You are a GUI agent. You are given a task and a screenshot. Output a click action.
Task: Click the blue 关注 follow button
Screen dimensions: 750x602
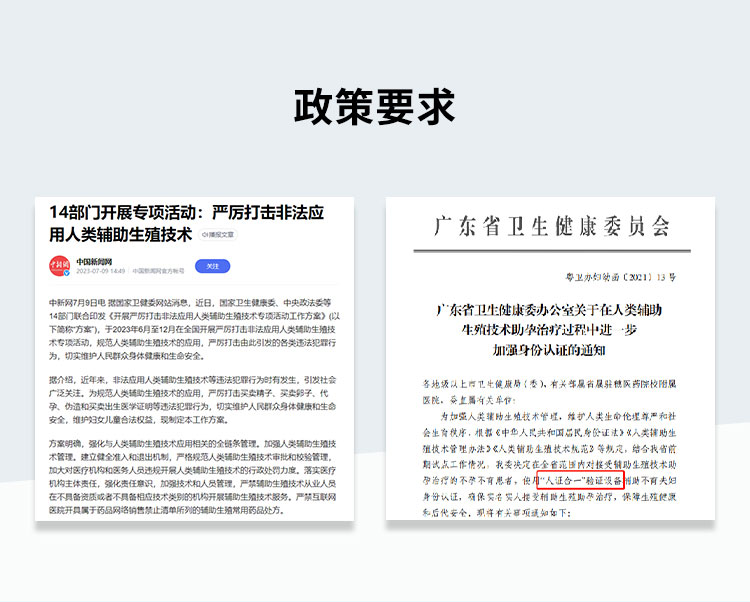click(211, 266)
